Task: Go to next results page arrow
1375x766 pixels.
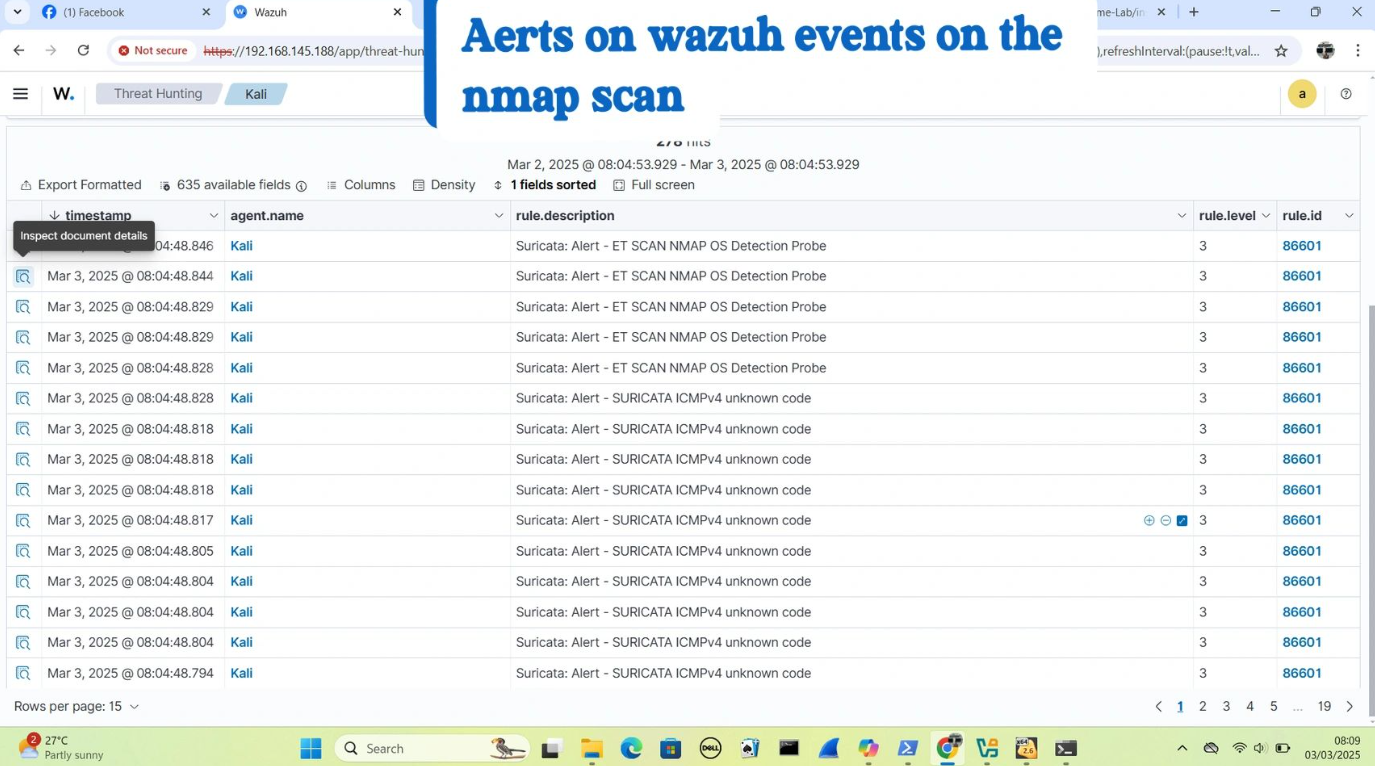Action: pyautogui.click(x=1349, y=706)
